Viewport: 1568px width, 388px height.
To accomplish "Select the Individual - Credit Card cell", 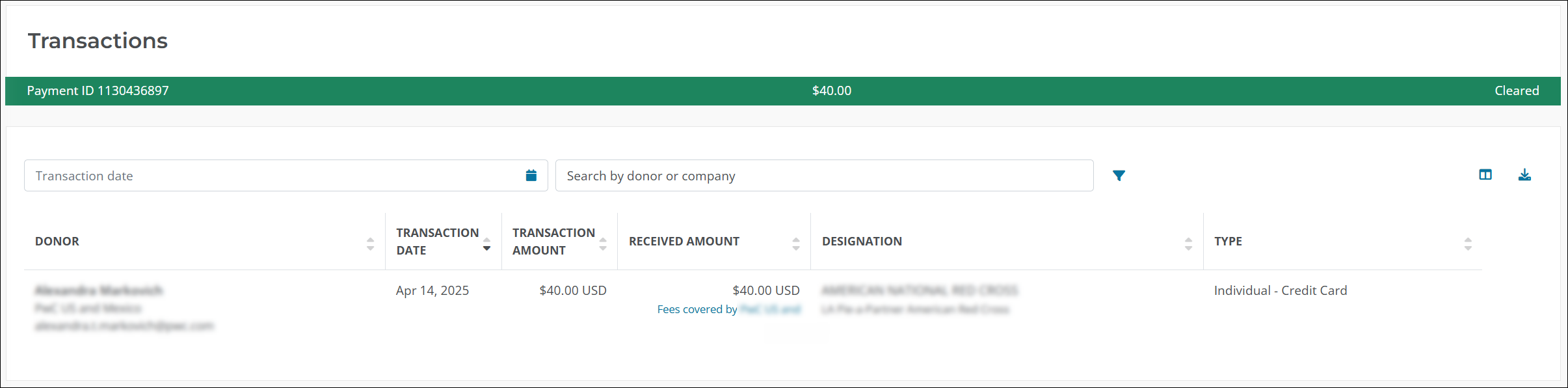I will [1281, 291].
